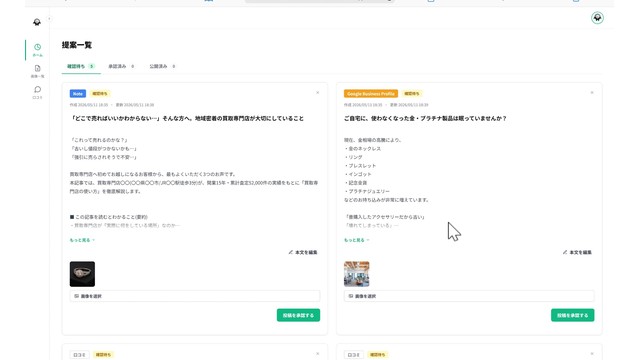Click the Note card title about 買取専門店
The height and width of the screenshot is (360, 640).
187,118
